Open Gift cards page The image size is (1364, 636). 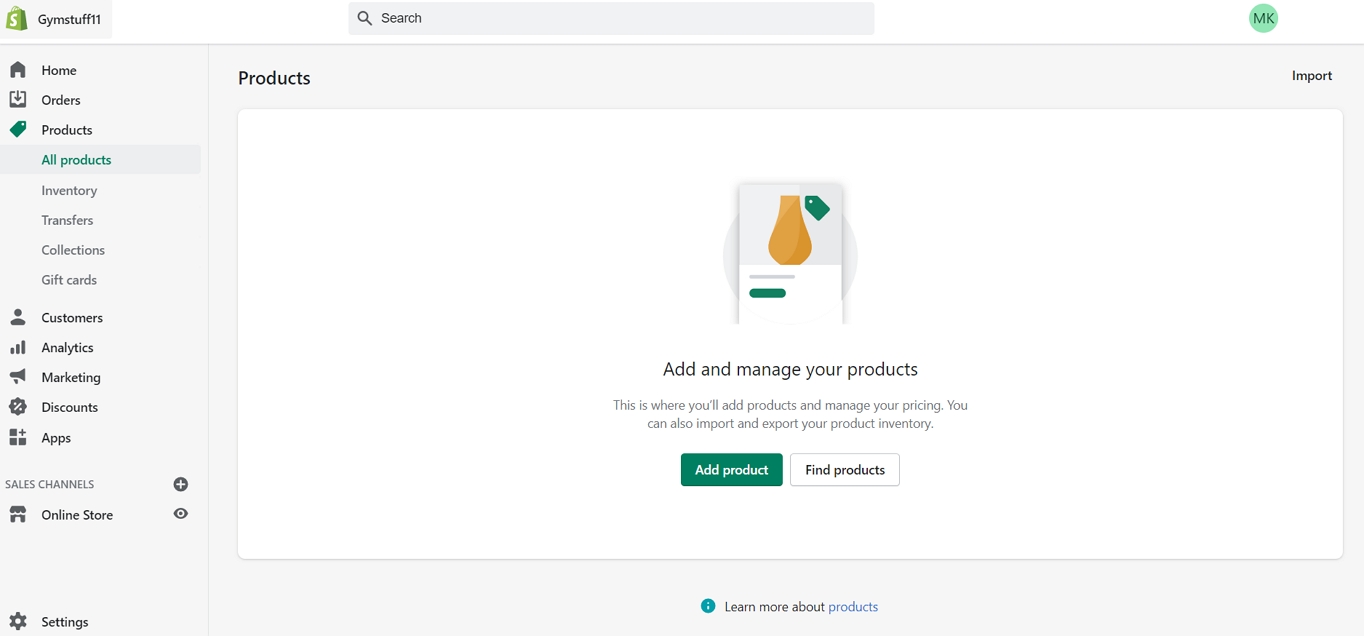(69, 280)
